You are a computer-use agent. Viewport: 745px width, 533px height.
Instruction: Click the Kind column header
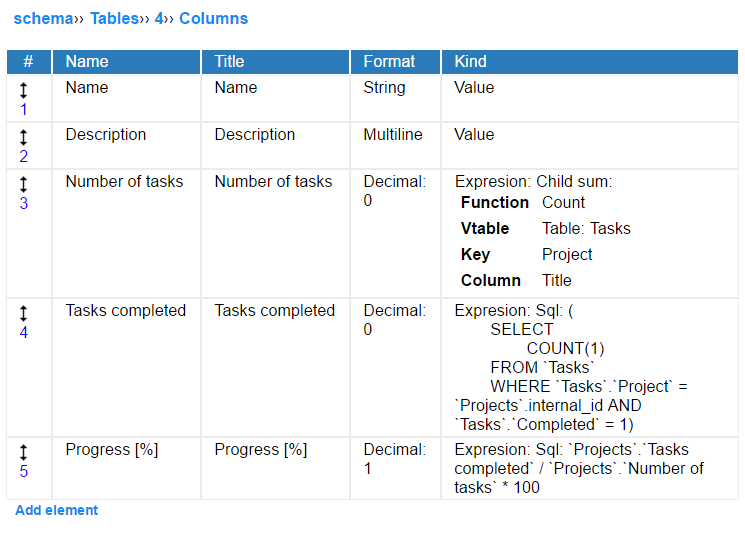click(590, 62)
